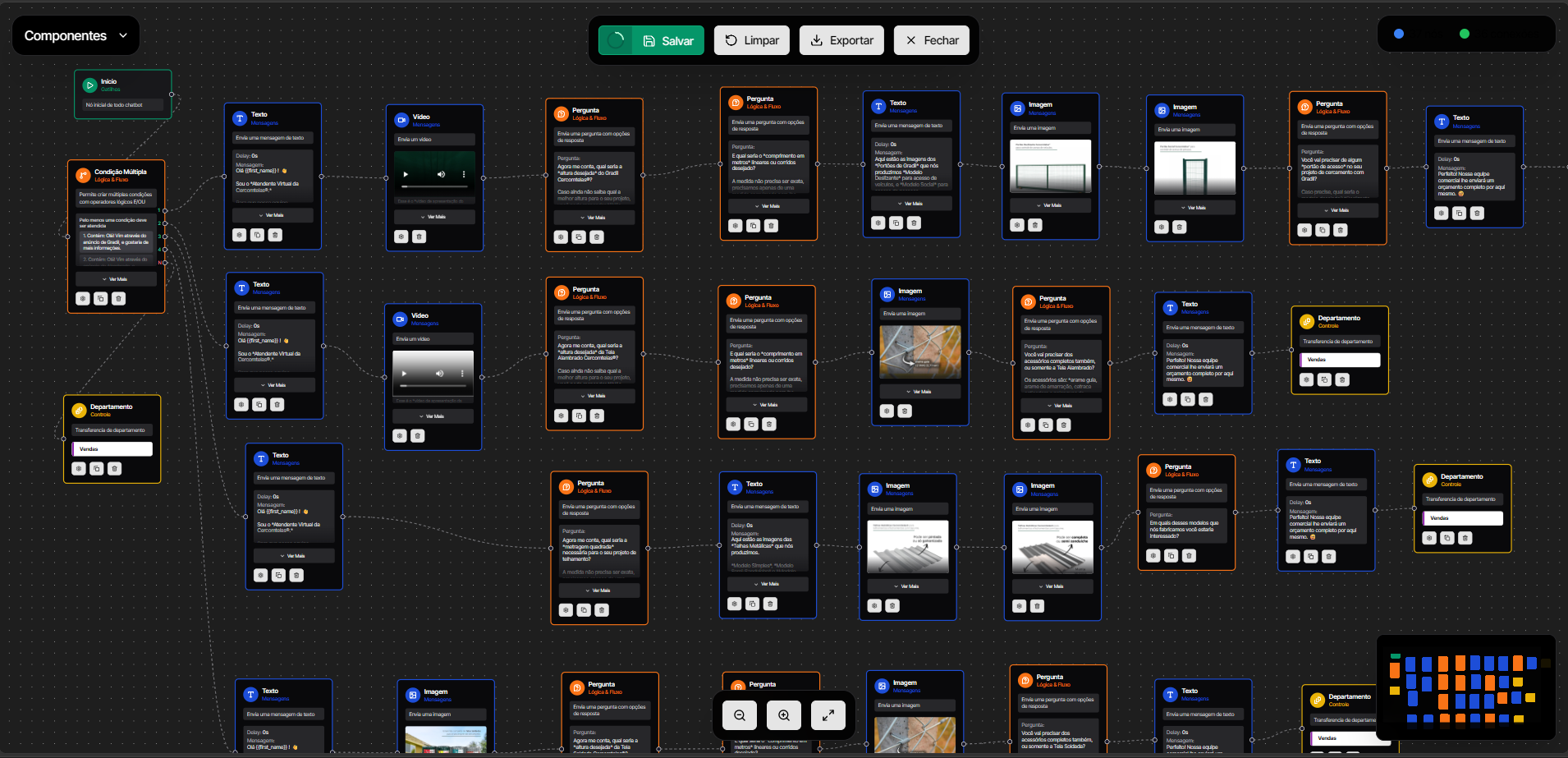Toggle mute on the dark green video

tap(441, 174)
